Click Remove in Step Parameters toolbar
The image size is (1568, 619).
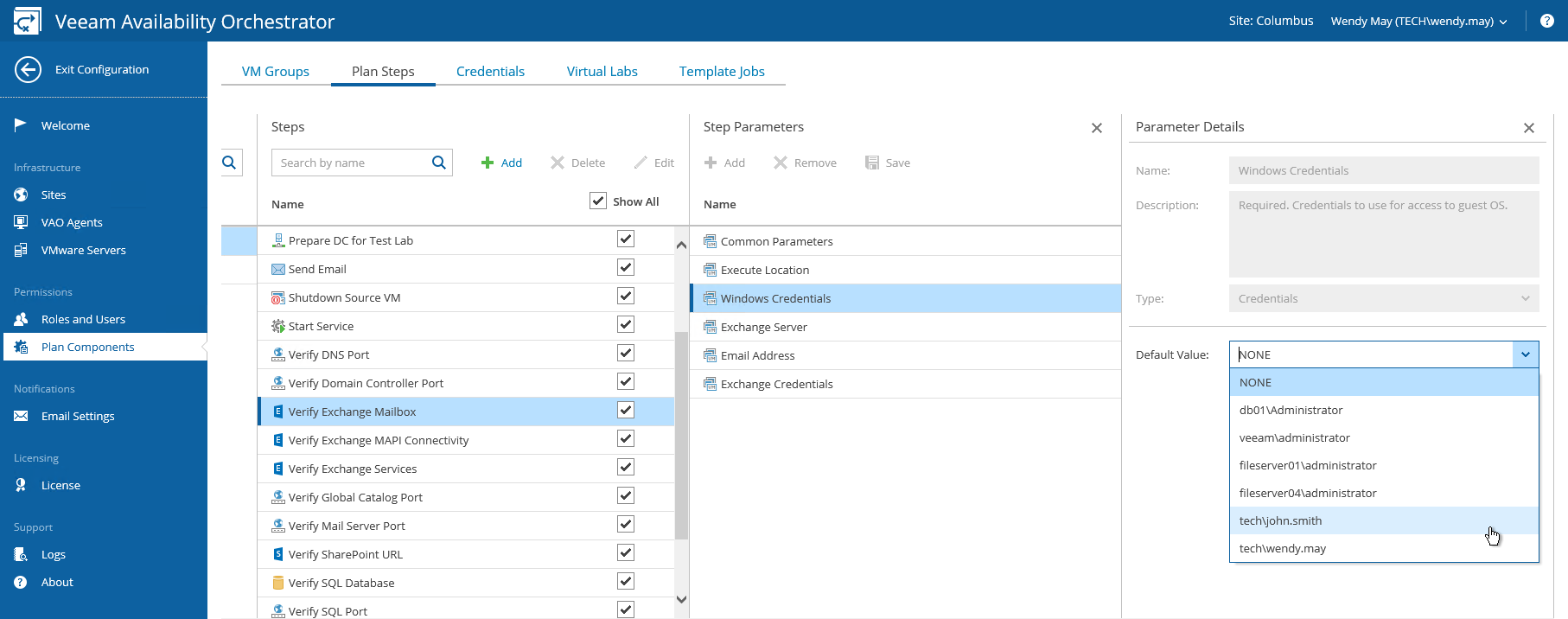click(x=805, y=163)
